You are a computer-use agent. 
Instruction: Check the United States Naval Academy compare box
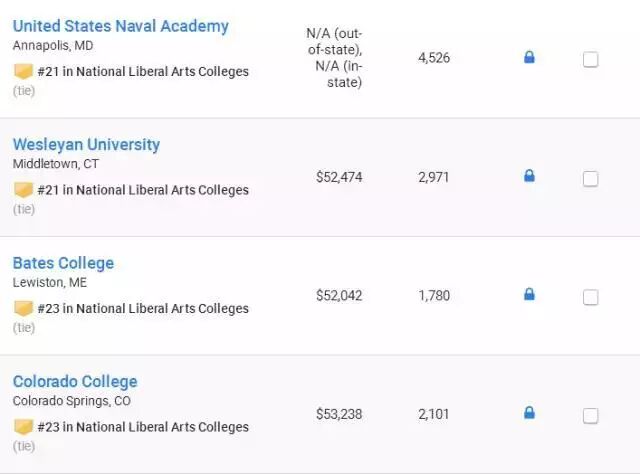(591, 60)
